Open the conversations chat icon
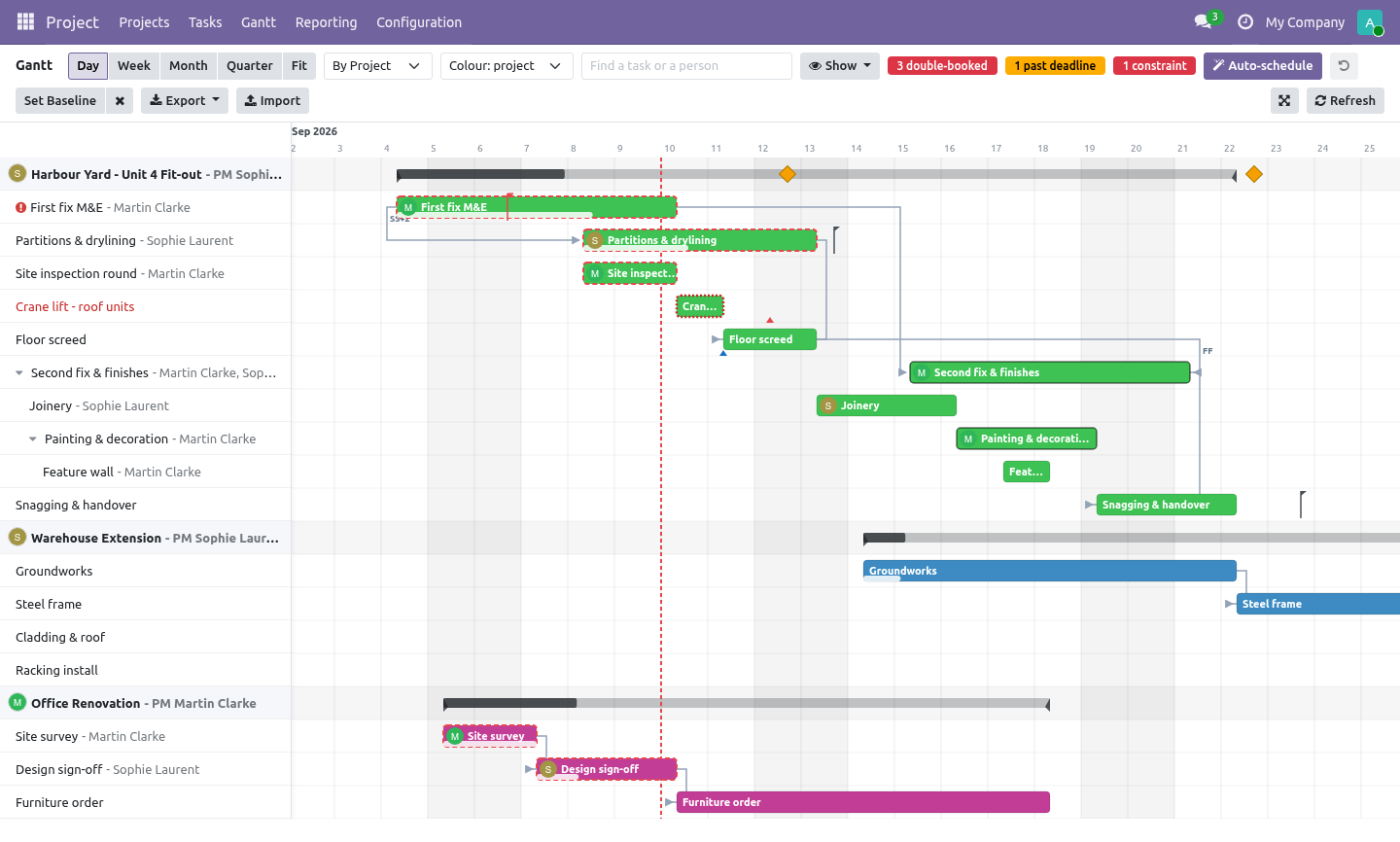The width and height of the screenshot is (1400, 842). (1204, 21)
